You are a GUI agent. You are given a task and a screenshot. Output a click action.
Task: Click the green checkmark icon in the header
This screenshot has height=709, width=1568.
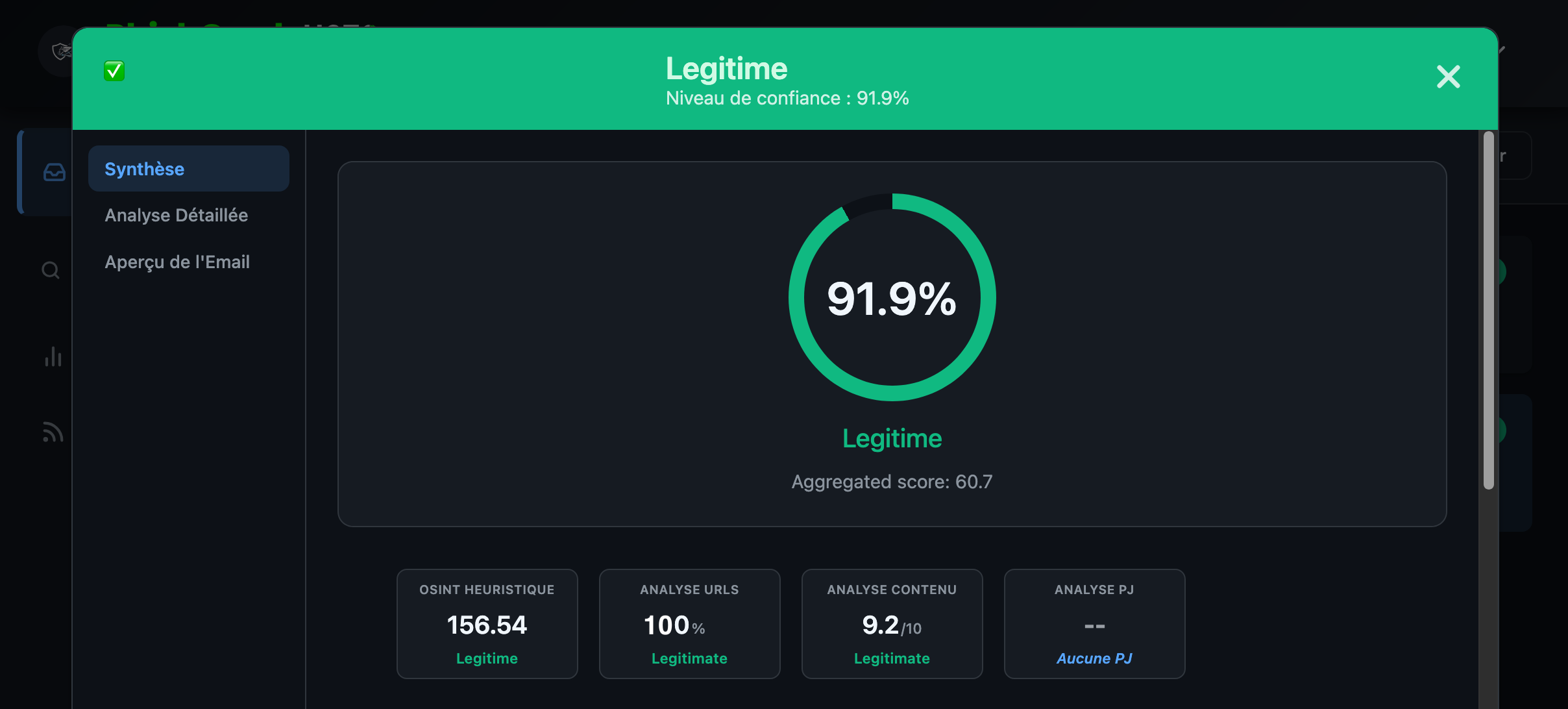[114, 71]
